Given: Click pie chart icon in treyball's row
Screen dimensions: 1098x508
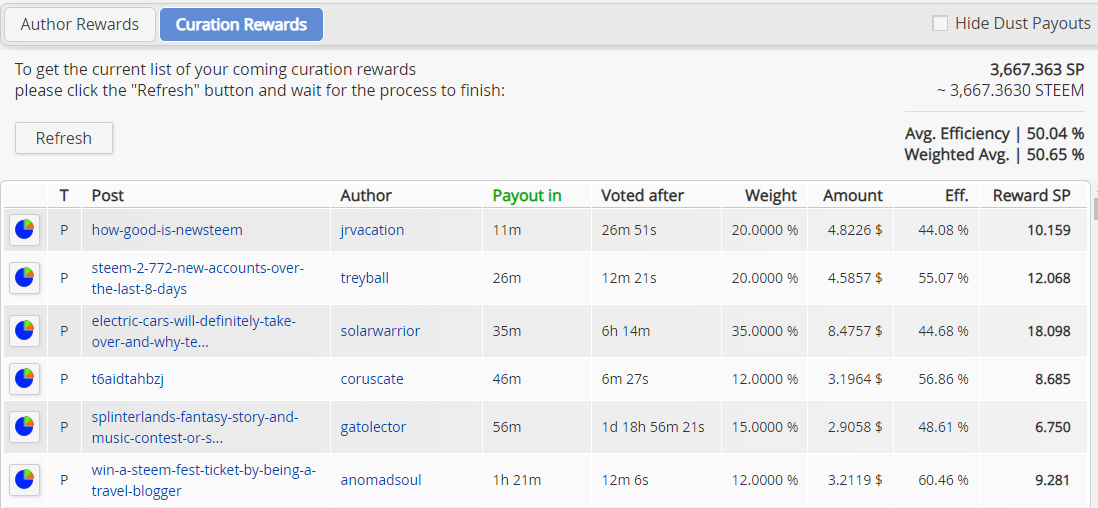Looking at the screenshot, I should (24, 278).
